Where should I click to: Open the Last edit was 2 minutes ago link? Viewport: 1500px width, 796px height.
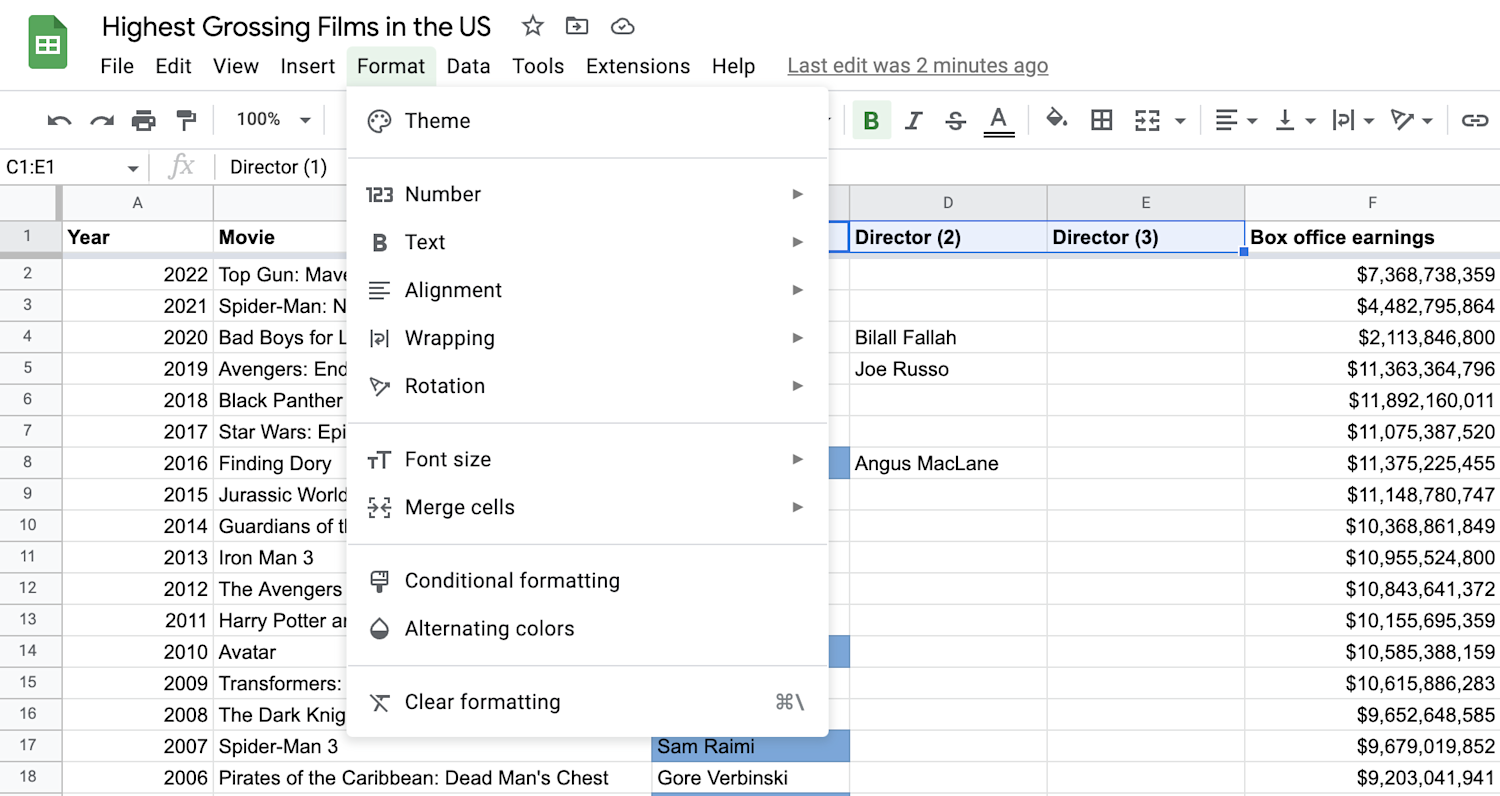918,66
